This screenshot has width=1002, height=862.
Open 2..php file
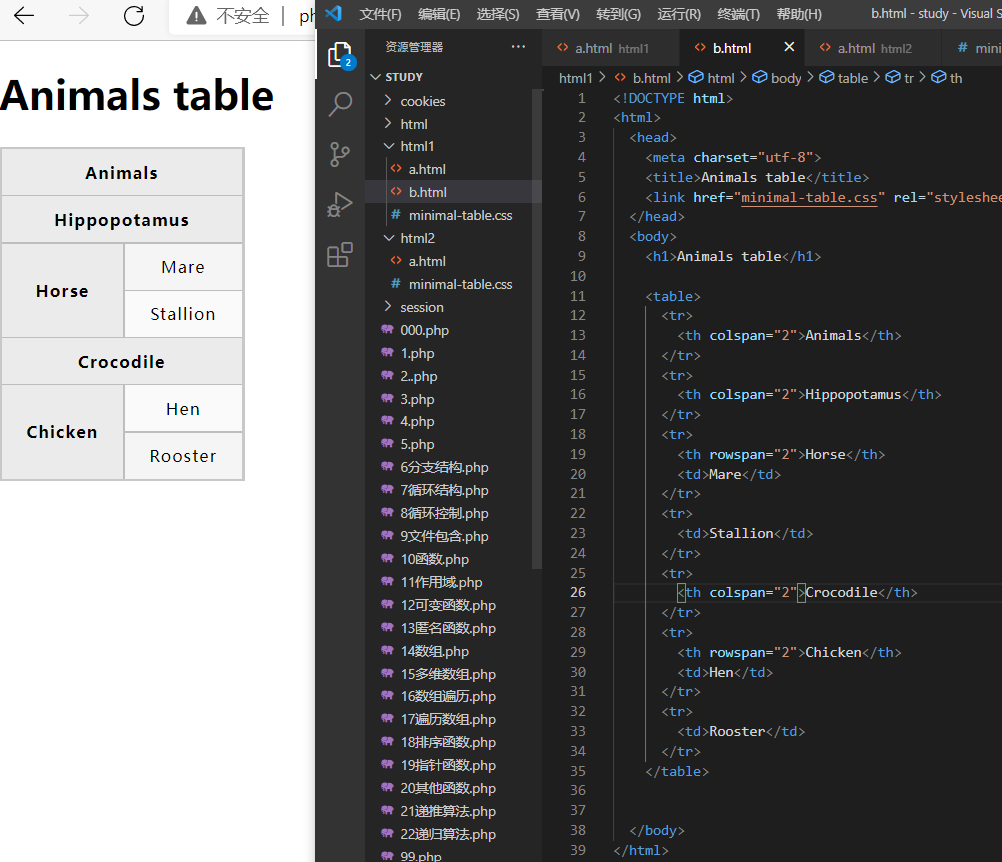(419, 376)
